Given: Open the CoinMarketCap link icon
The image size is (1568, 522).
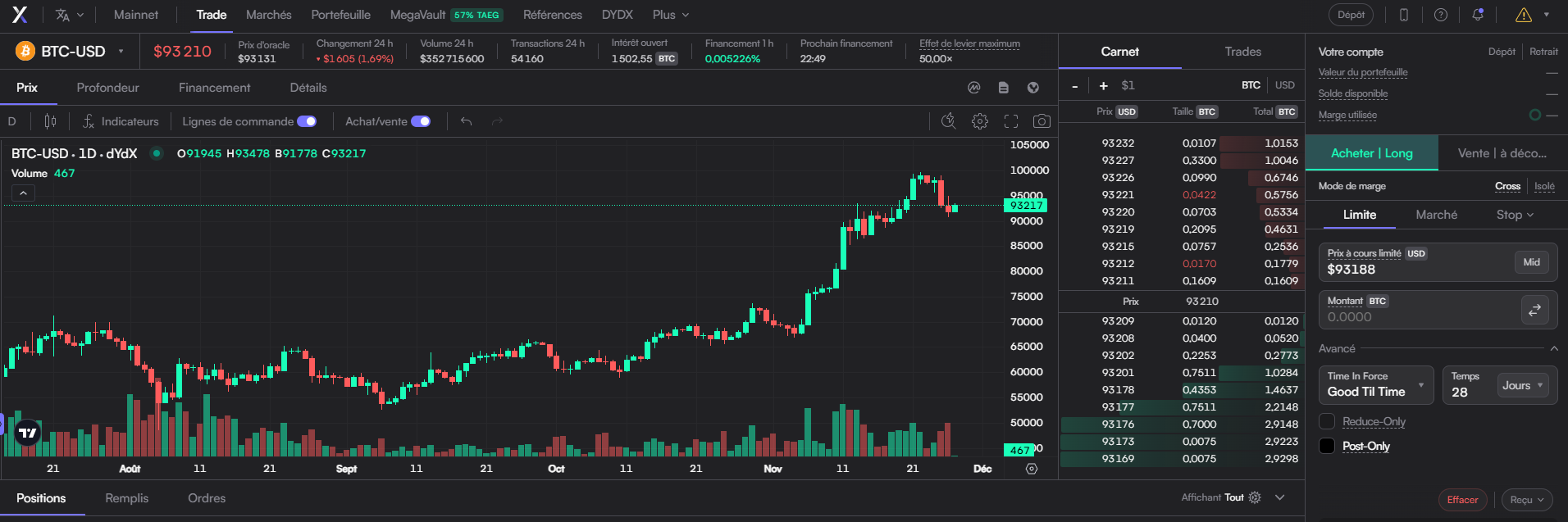Looking at the screenshot, I should (x=974, y=88).
